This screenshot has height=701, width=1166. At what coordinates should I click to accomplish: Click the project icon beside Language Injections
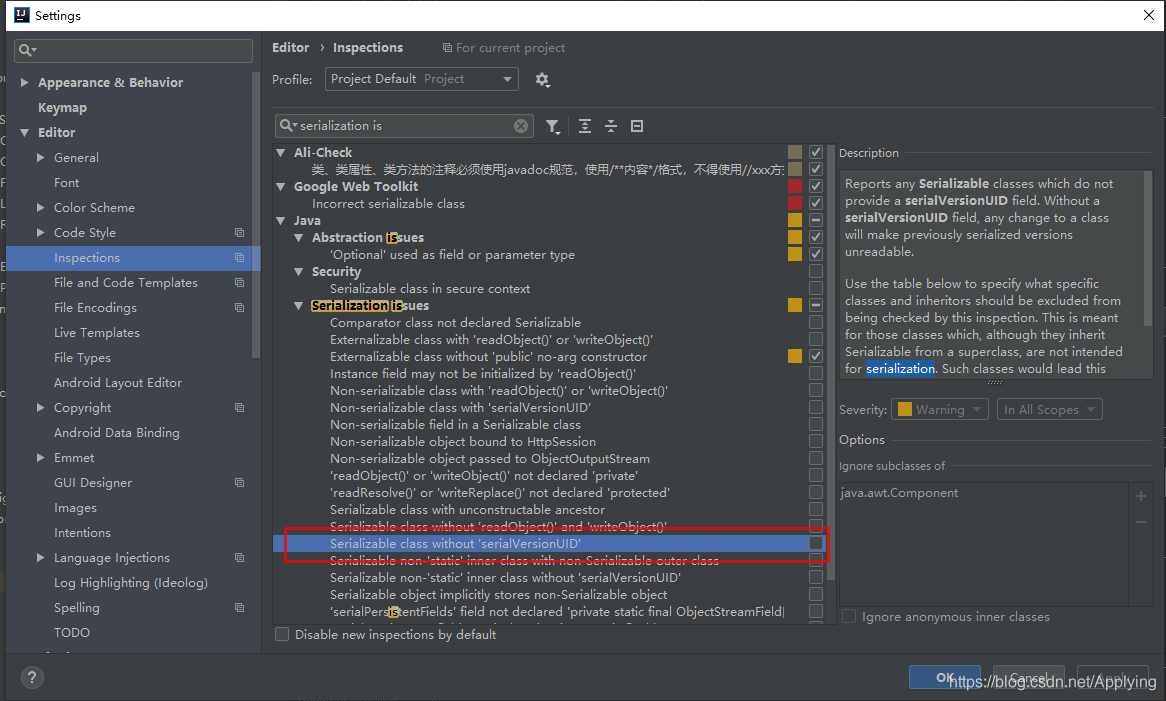[239, 558]
